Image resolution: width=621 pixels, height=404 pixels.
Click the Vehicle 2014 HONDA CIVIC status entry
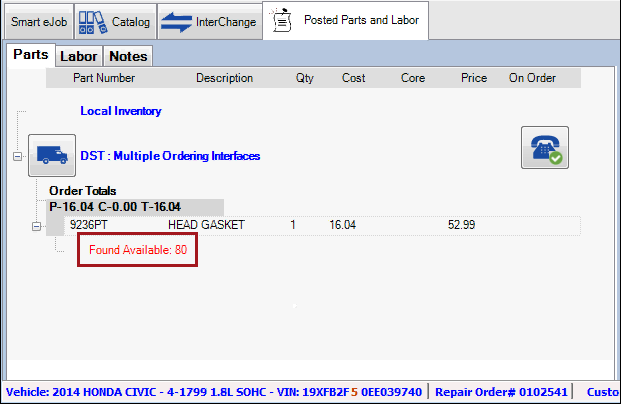pyautogui.click(x=214, y=392)
